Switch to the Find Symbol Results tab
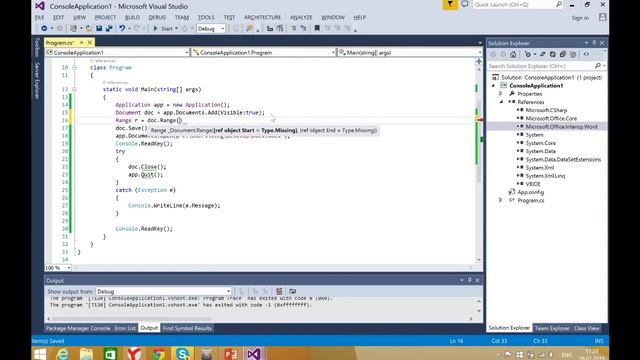The image size is (640, 360). click(x=187, y=328)
